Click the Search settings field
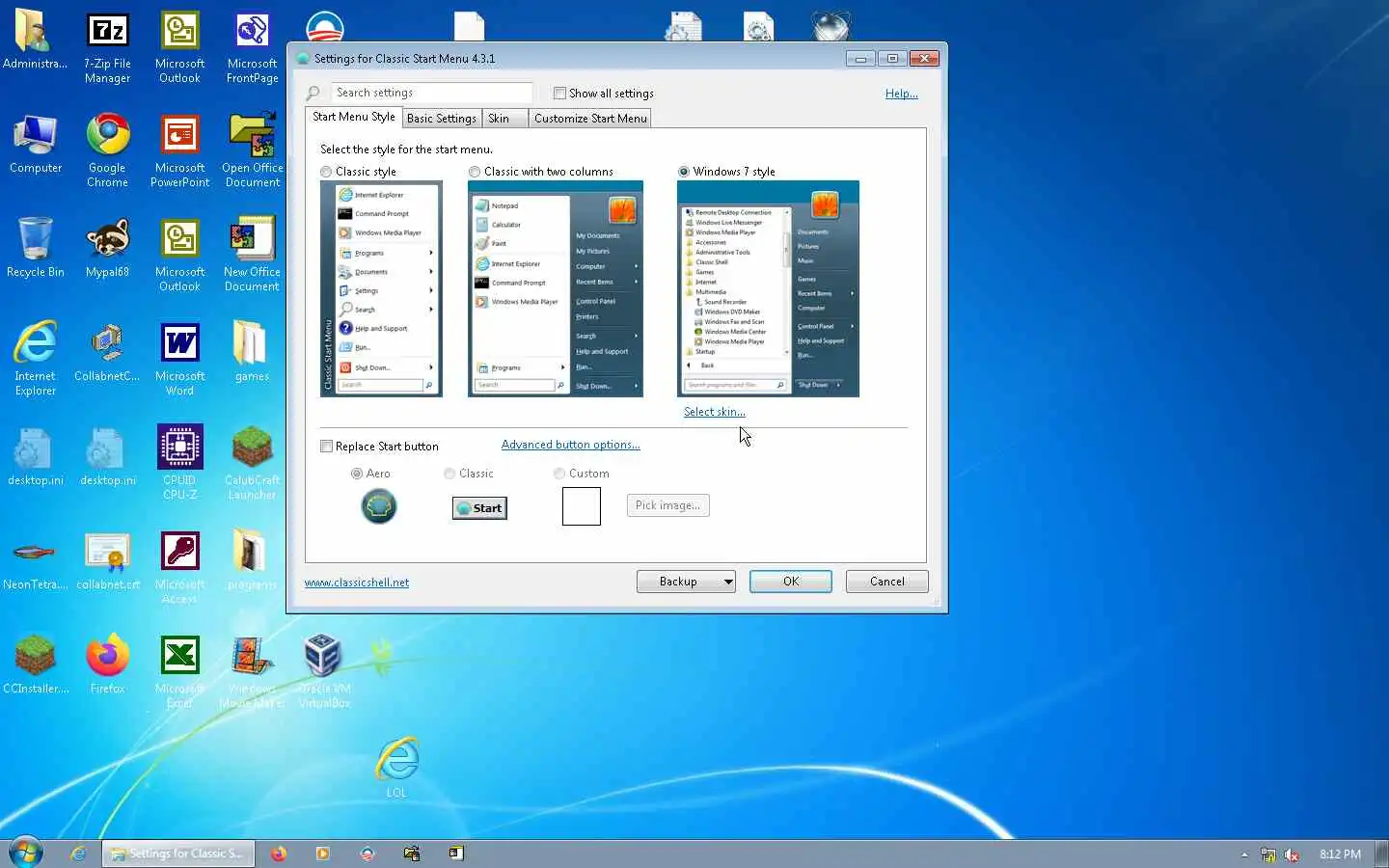The image size is (1389, 868). [431, 93]
